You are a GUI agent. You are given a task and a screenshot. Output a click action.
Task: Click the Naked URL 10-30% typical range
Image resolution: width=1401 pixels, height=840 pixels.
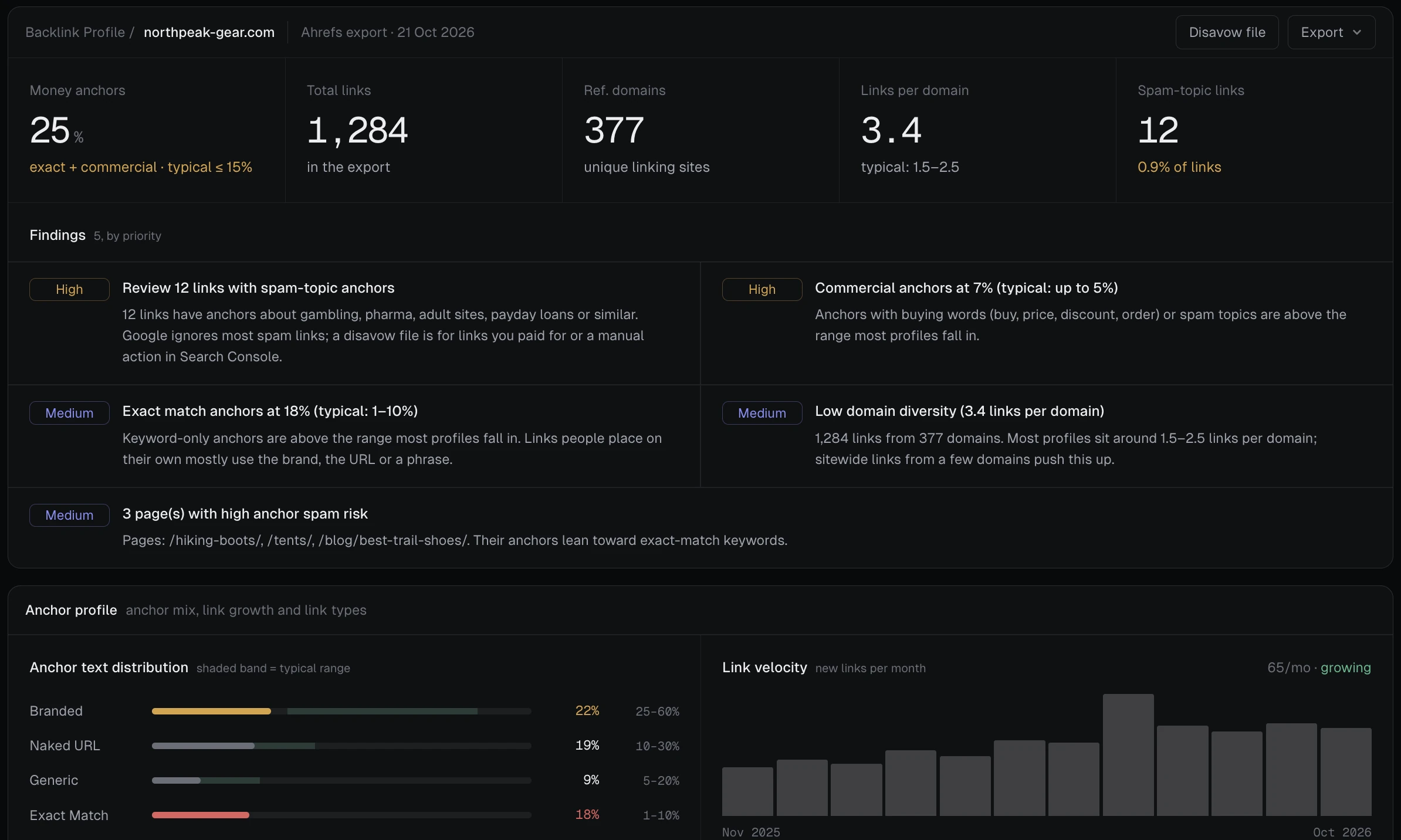pos(657,746)
